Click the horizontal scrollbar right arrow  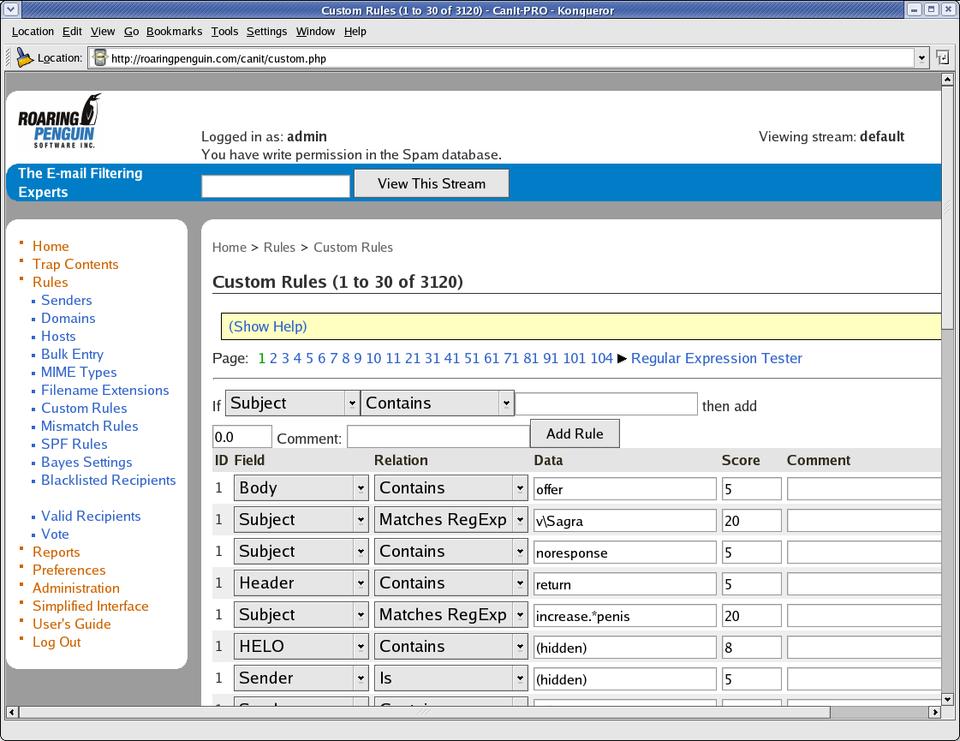coord(935,712)
